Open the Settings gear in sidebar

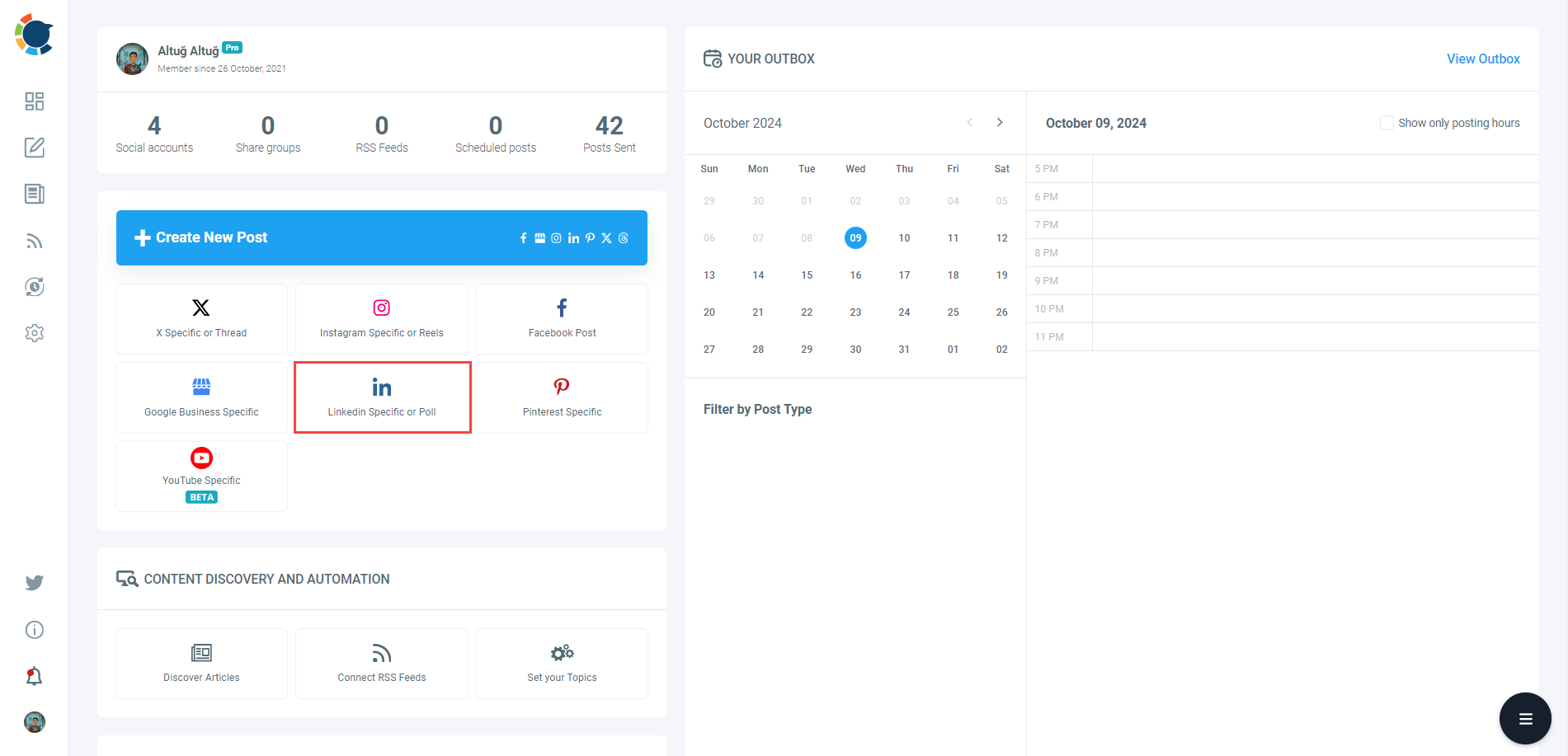34,332
